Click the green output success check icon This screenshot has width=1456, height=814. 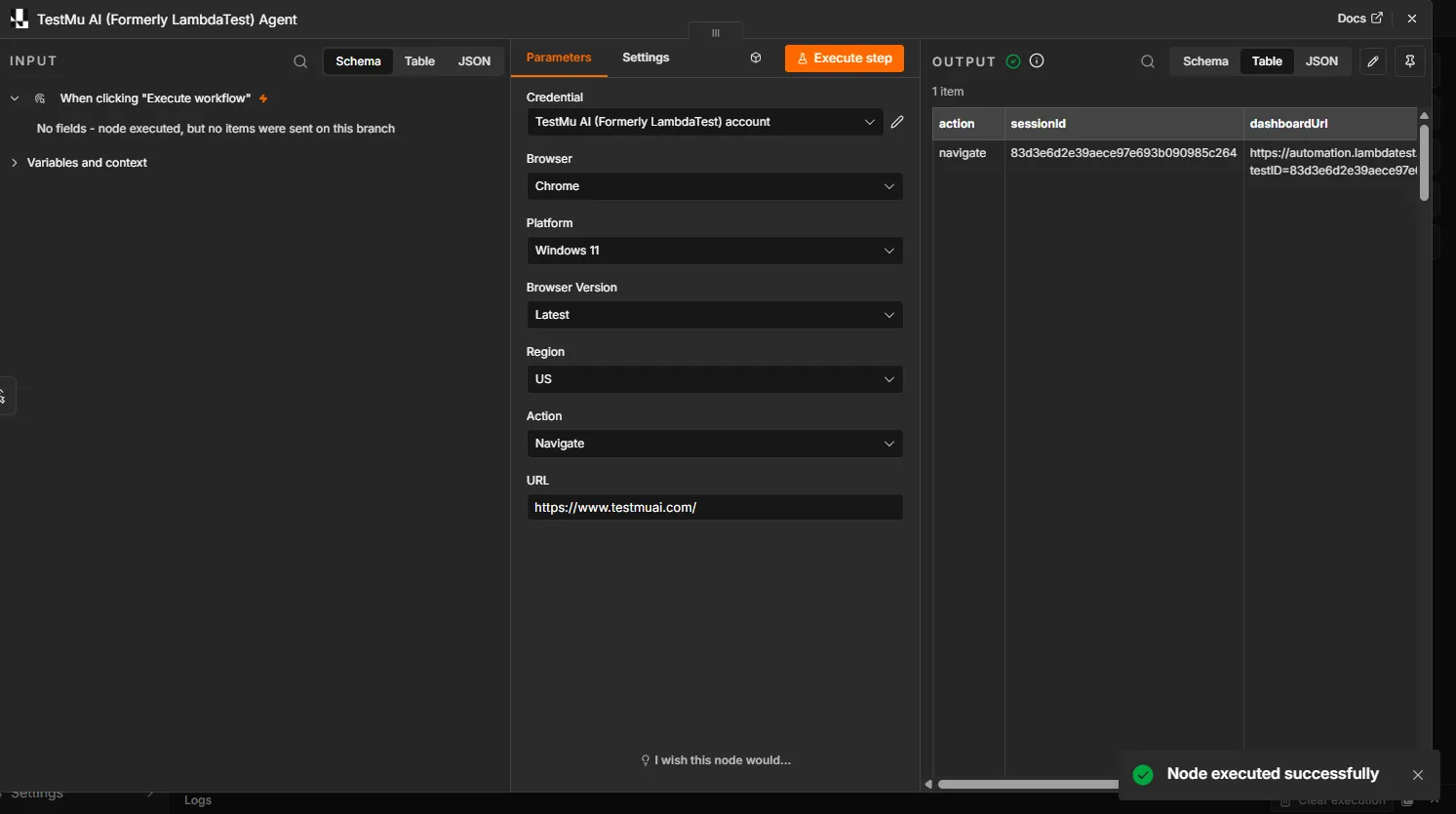coord(1013,61)
